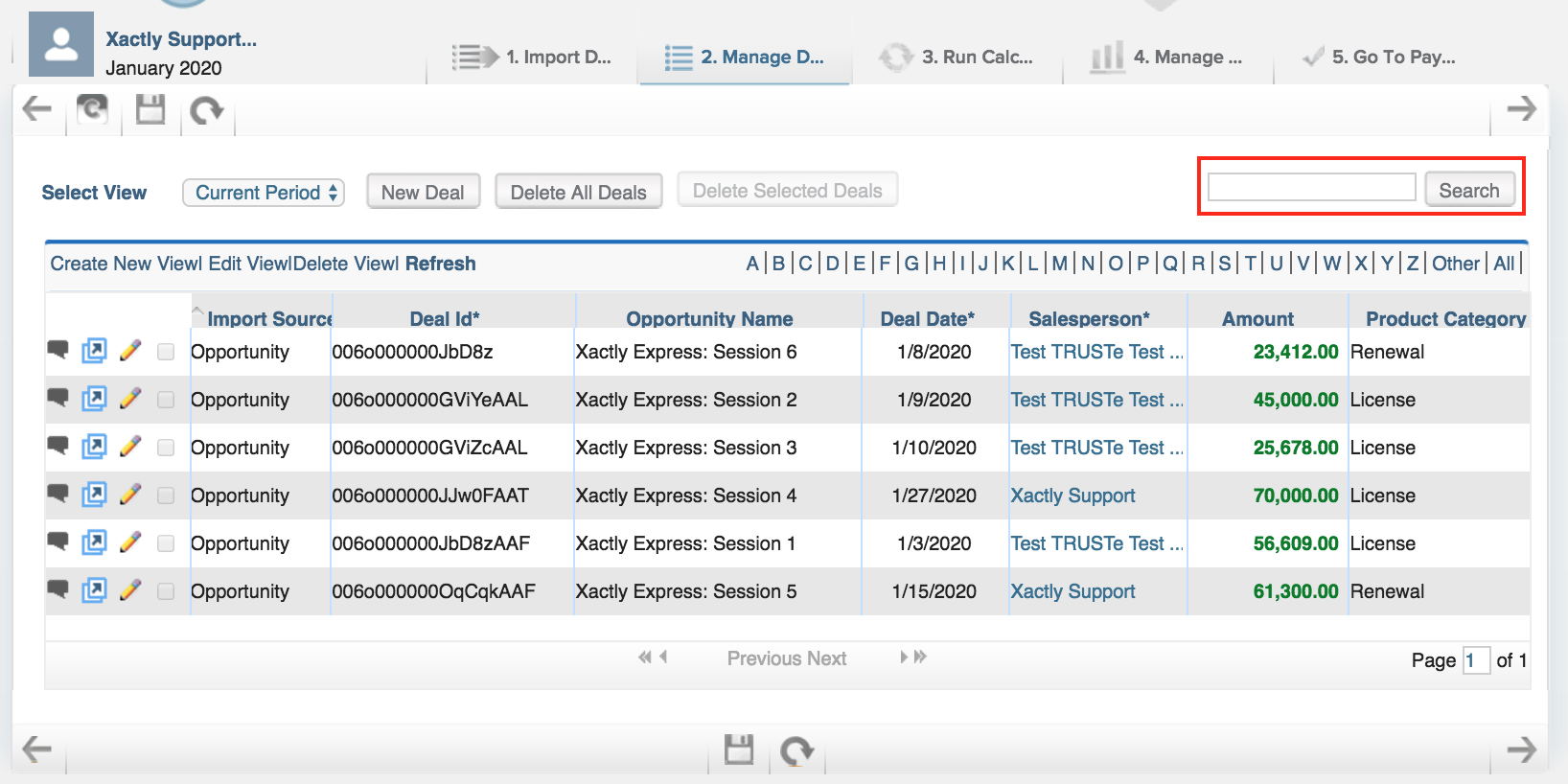The width and height of the screenshot is (1568, 784).
Task: Click the pencil edit icon for Session 5
Action: click(130, 590)
